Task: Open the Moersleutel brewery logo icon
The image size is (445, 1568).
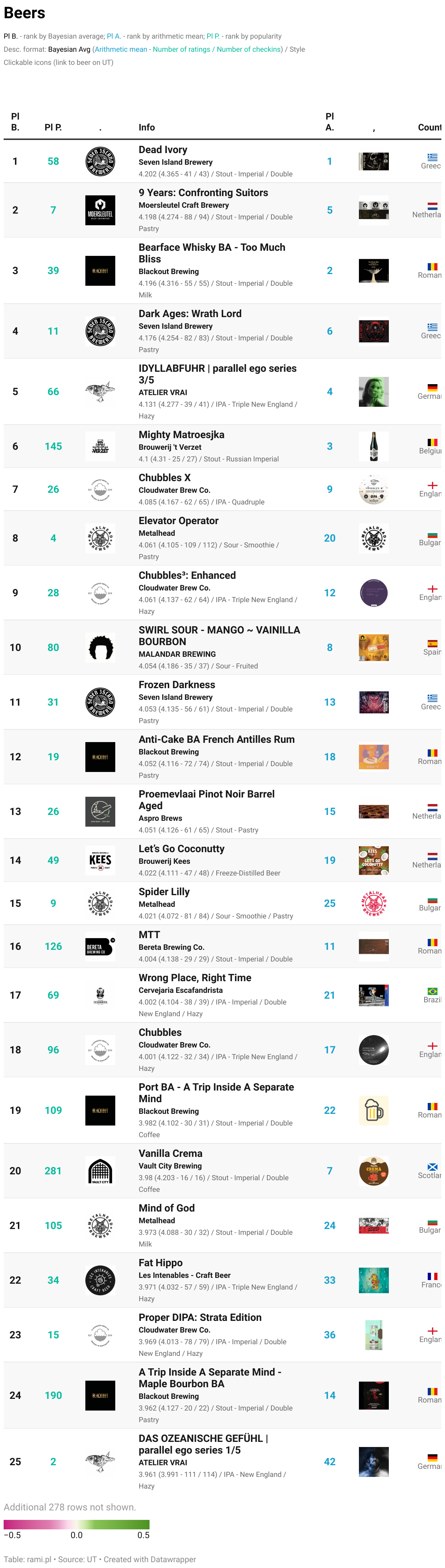Action: click(100, 210)
